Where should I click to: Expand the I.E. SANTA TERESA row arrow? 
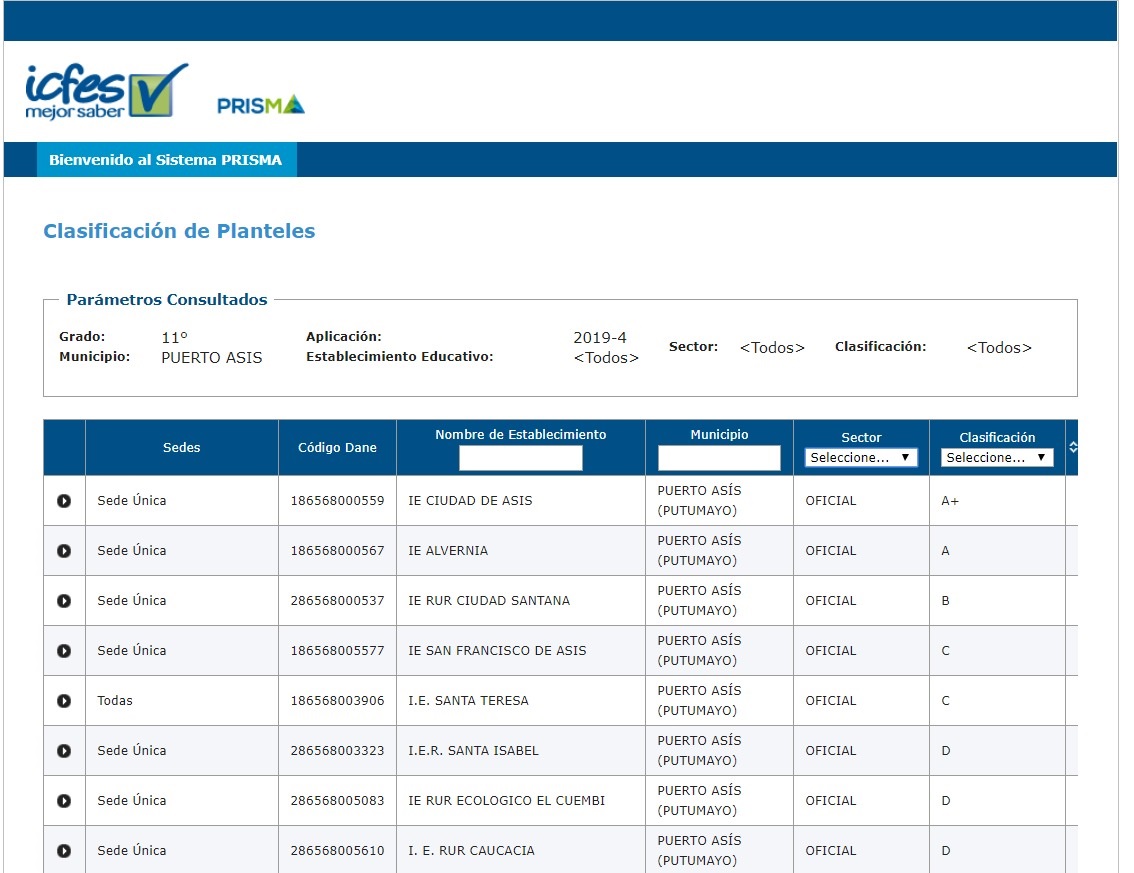(x=64, y=701)
